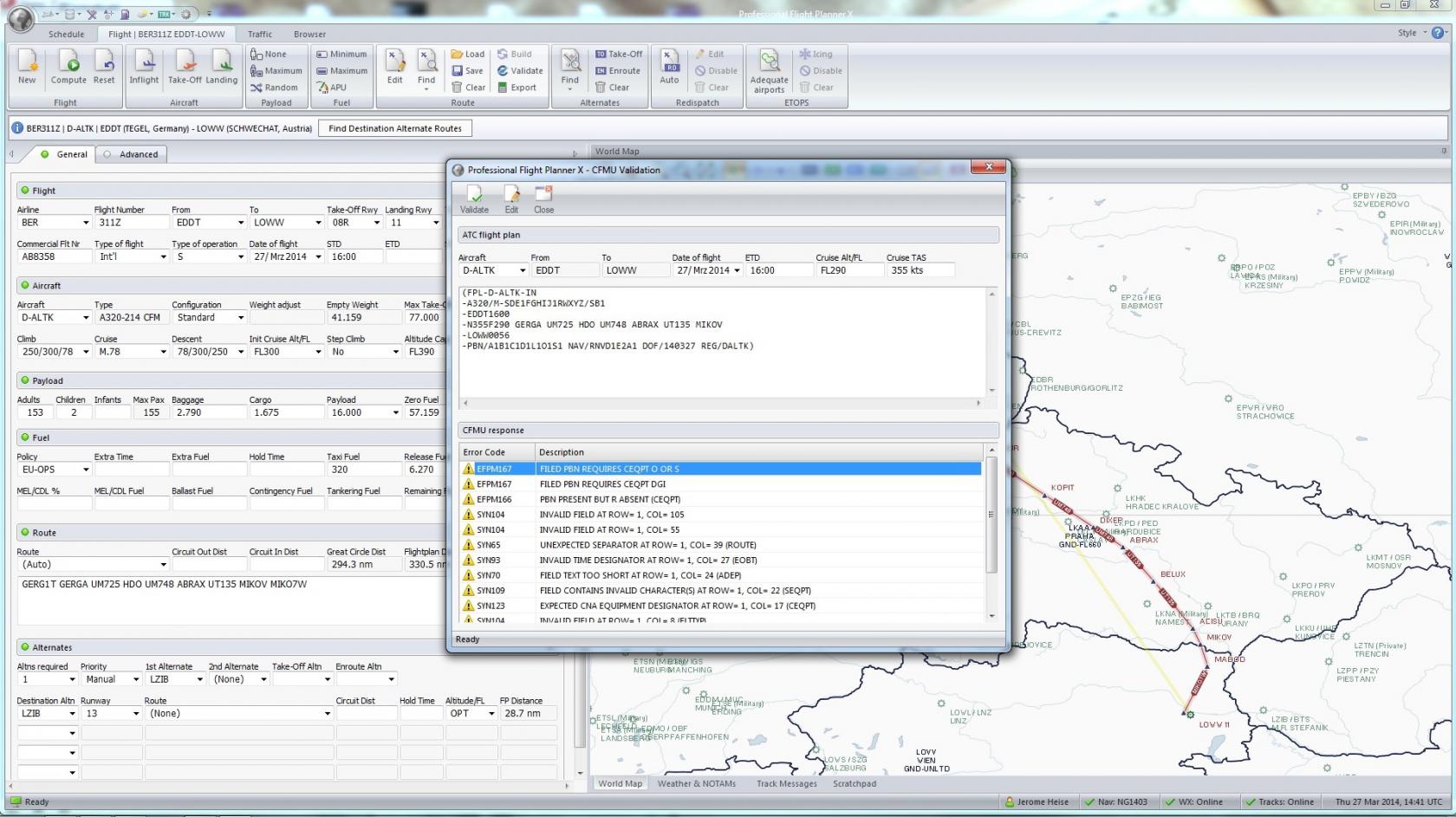Validate the route in ribbon
This screenshot has width=1456, height=817.
click(520, 71)
